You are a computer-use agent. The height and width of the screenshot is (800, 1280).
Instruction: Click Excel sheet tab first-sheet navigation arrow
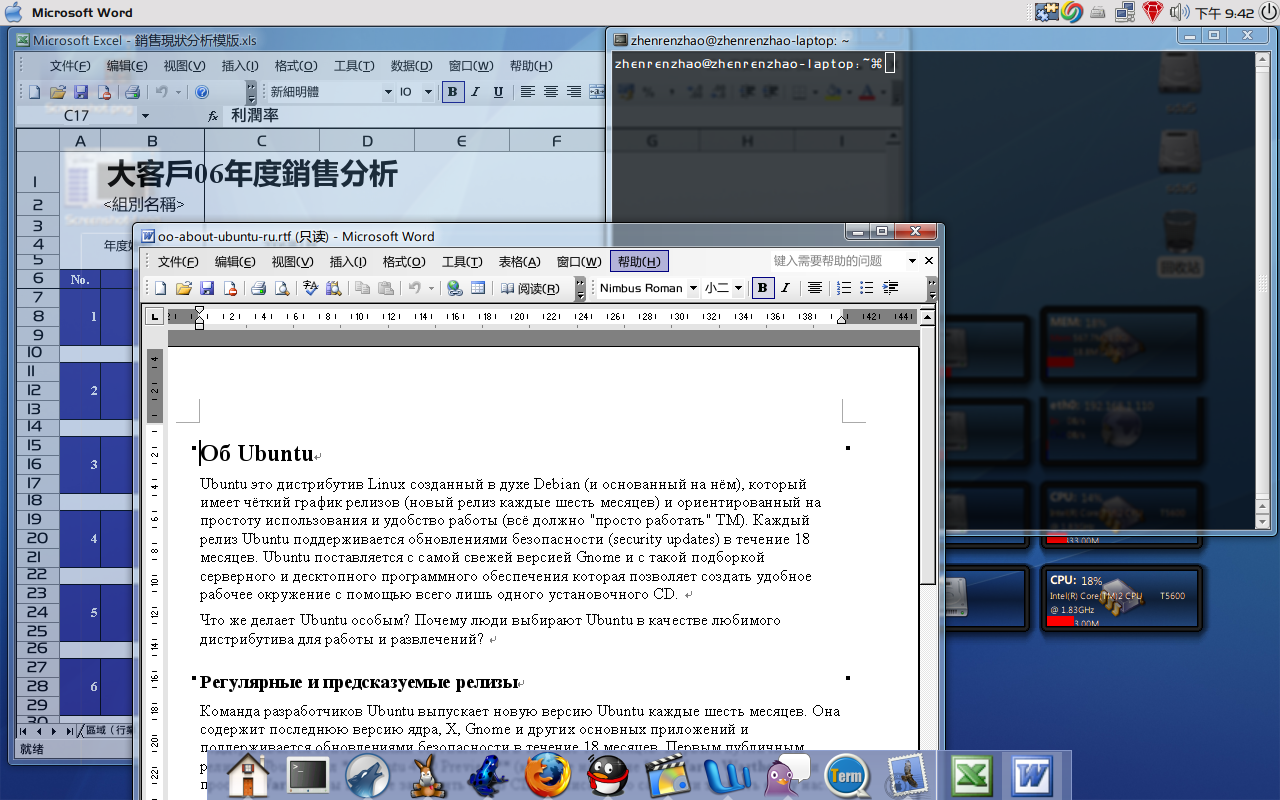tap(23, 731)
